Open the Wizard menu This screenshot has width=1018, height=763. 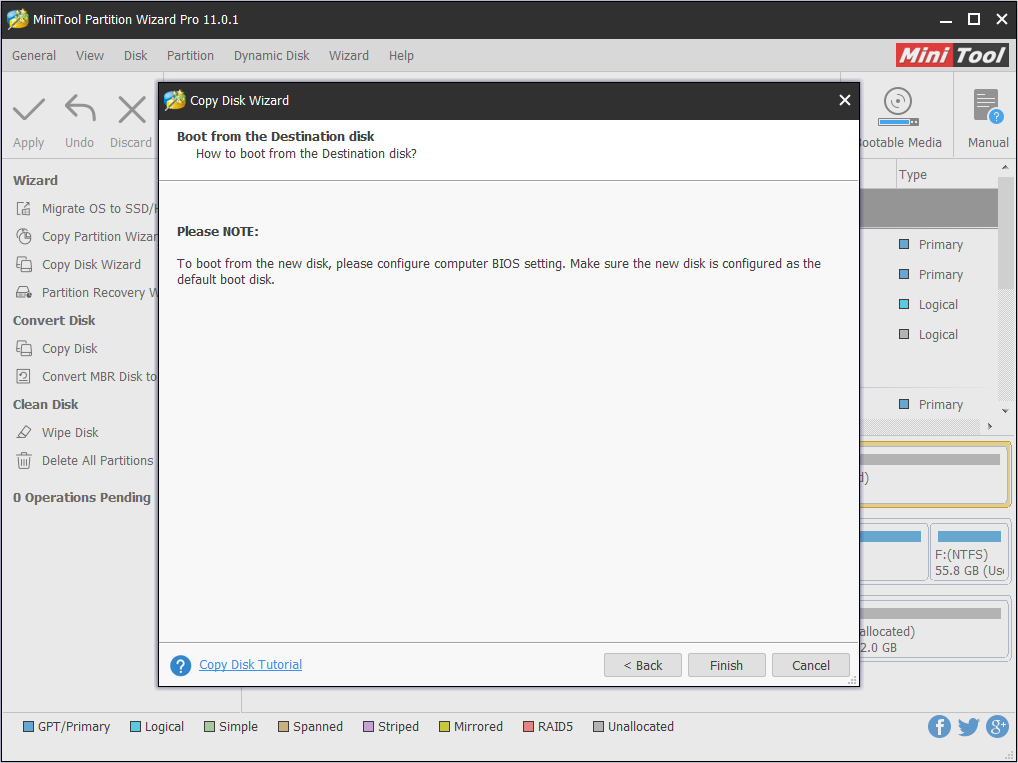[x=349, y=56]
